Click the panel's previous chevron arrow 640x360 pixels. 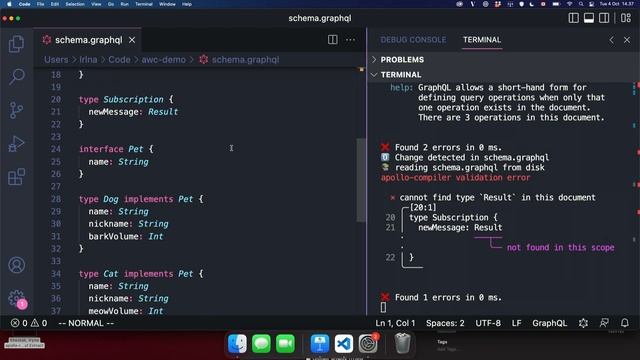coord(611,40)
